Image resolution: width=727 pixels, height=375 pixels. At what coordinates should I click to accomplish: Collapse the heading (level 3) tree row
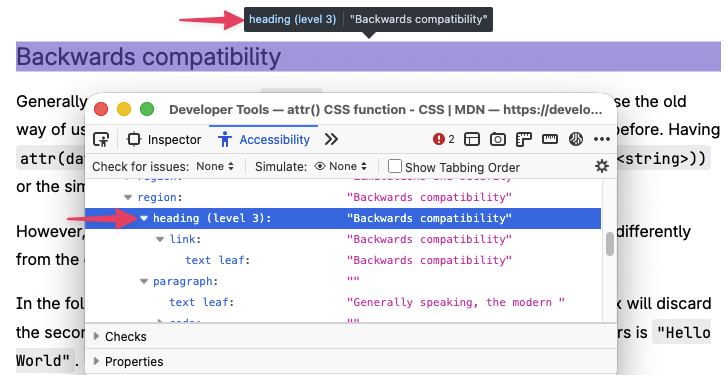point(144,218)
